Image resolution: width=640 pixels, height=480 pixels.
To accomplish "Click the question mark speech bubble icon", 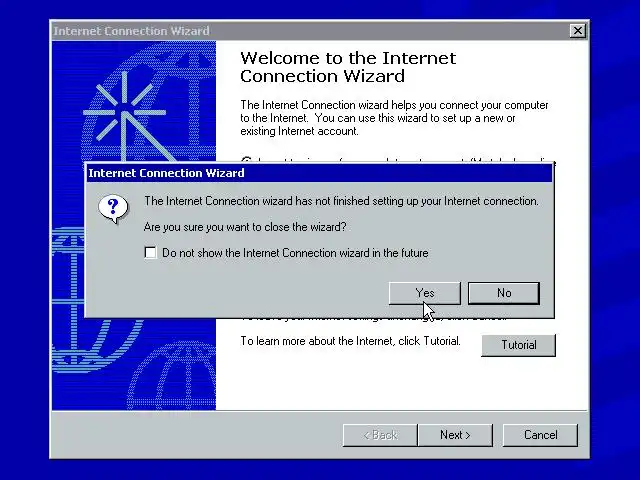I will click(113, 209).
